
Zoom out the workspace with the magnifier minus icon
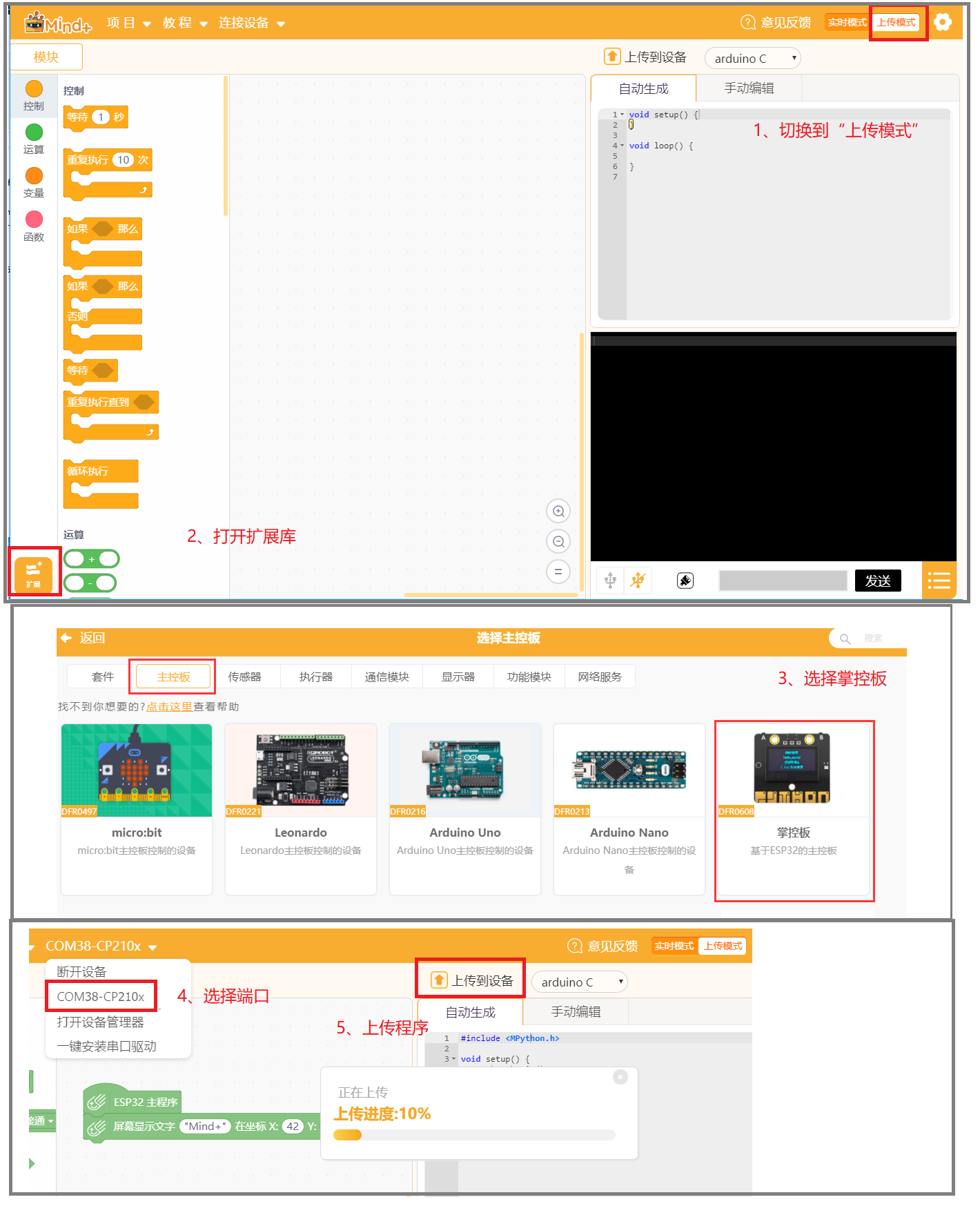[558, 542]
